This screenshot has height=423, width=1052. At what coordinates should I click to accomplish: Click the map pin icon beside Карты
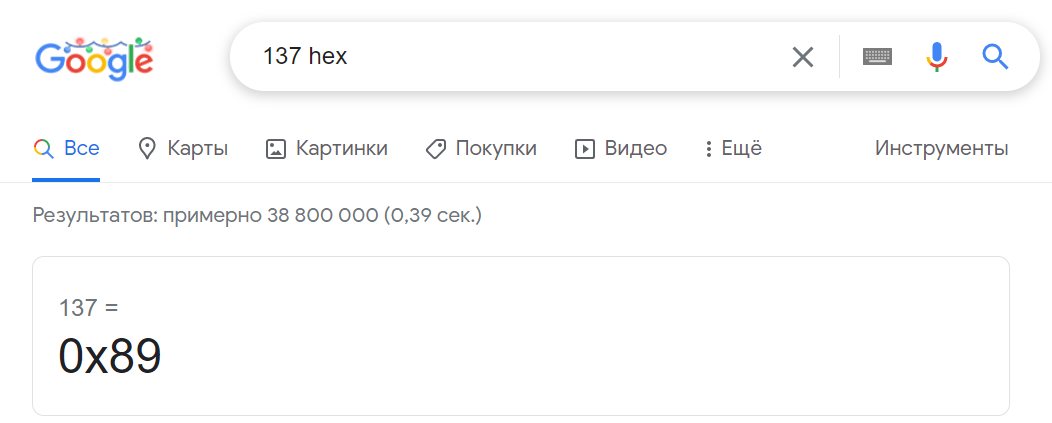coord(147,149)
